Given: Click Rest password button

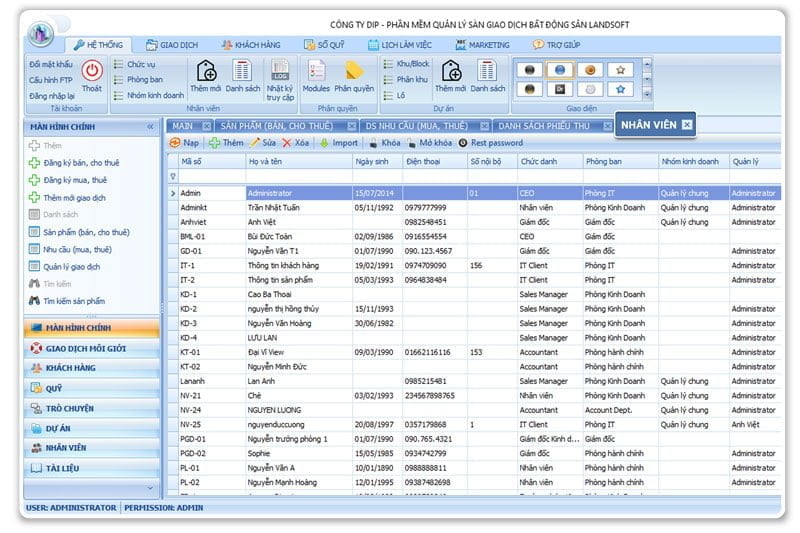Looking at the screenshot, I should coord(490,143).
